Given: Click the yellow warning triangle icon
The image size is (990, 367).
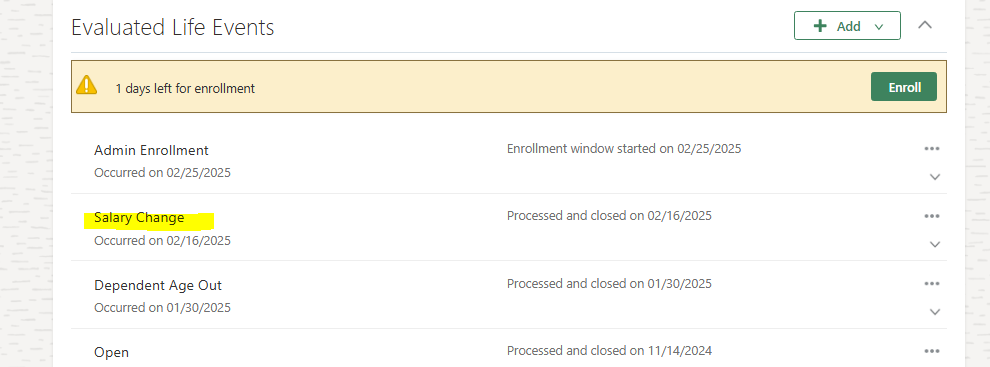Looking at the screenshot, I should click(87, 85).
